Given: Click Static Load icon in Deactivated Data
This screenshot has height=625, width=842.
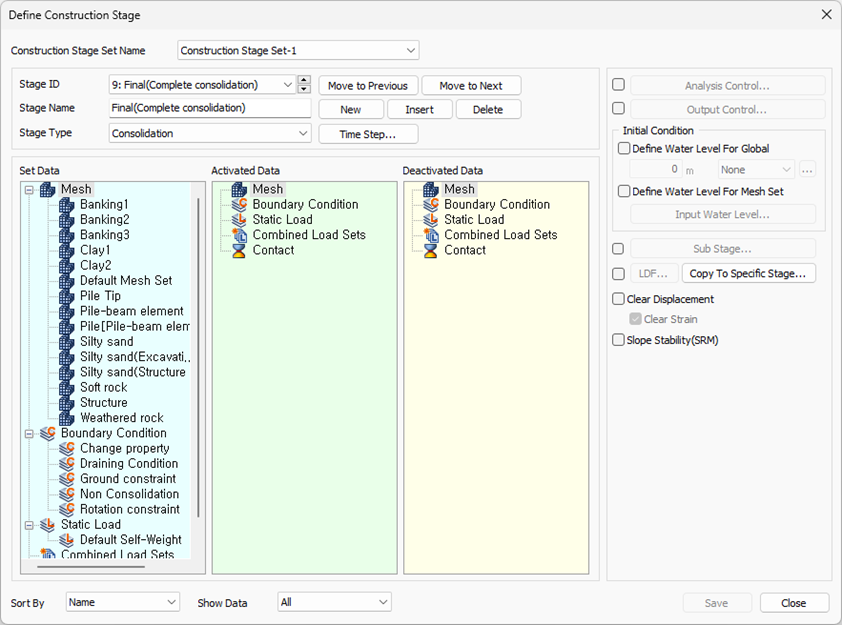Looking at the screenshot, I should [x=431, y=220].
